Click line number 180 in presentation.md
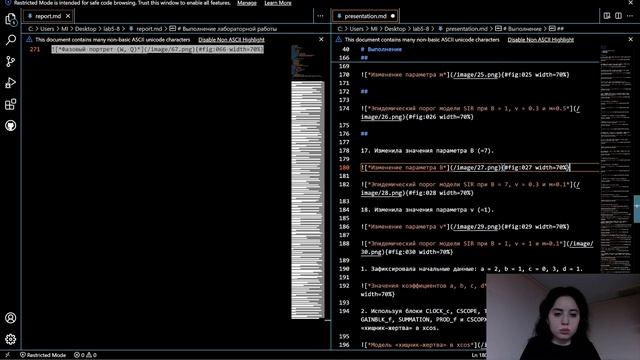This screenshot has width=640, height=360. point(344,168)
